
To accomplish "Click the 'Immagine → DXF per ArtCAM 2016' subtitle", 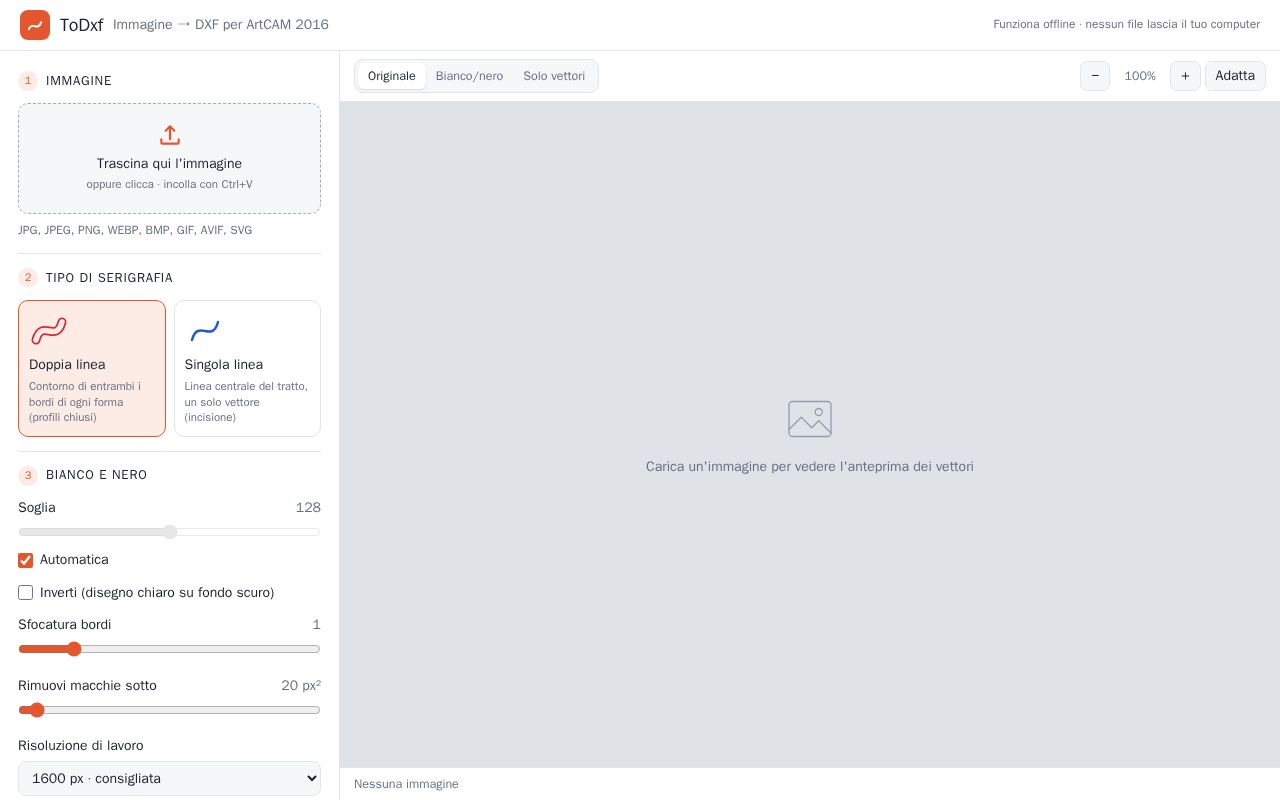I will point(221,24).
